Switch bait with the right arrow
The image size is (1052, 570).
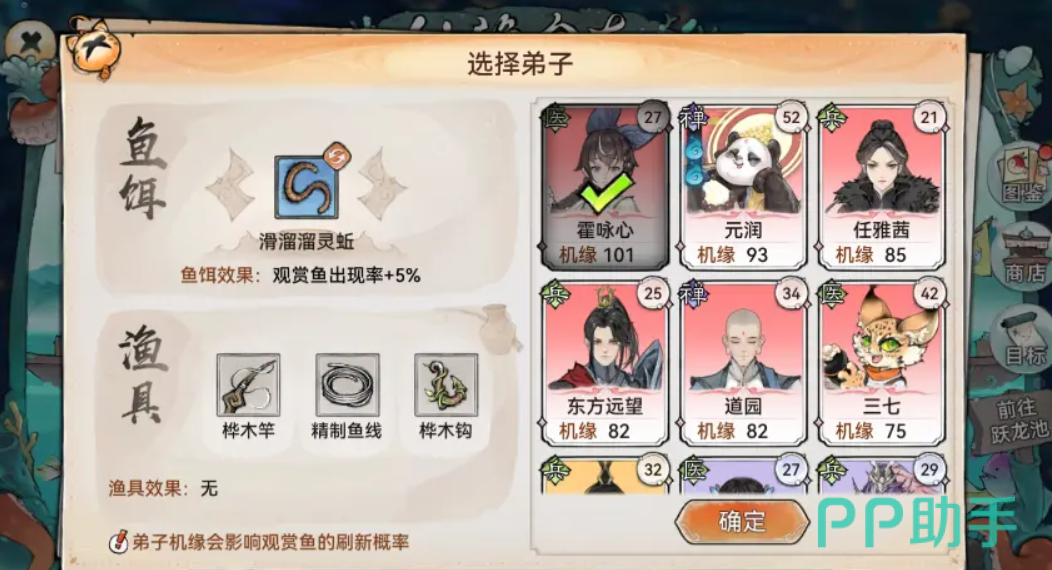[x=382, y=184]
